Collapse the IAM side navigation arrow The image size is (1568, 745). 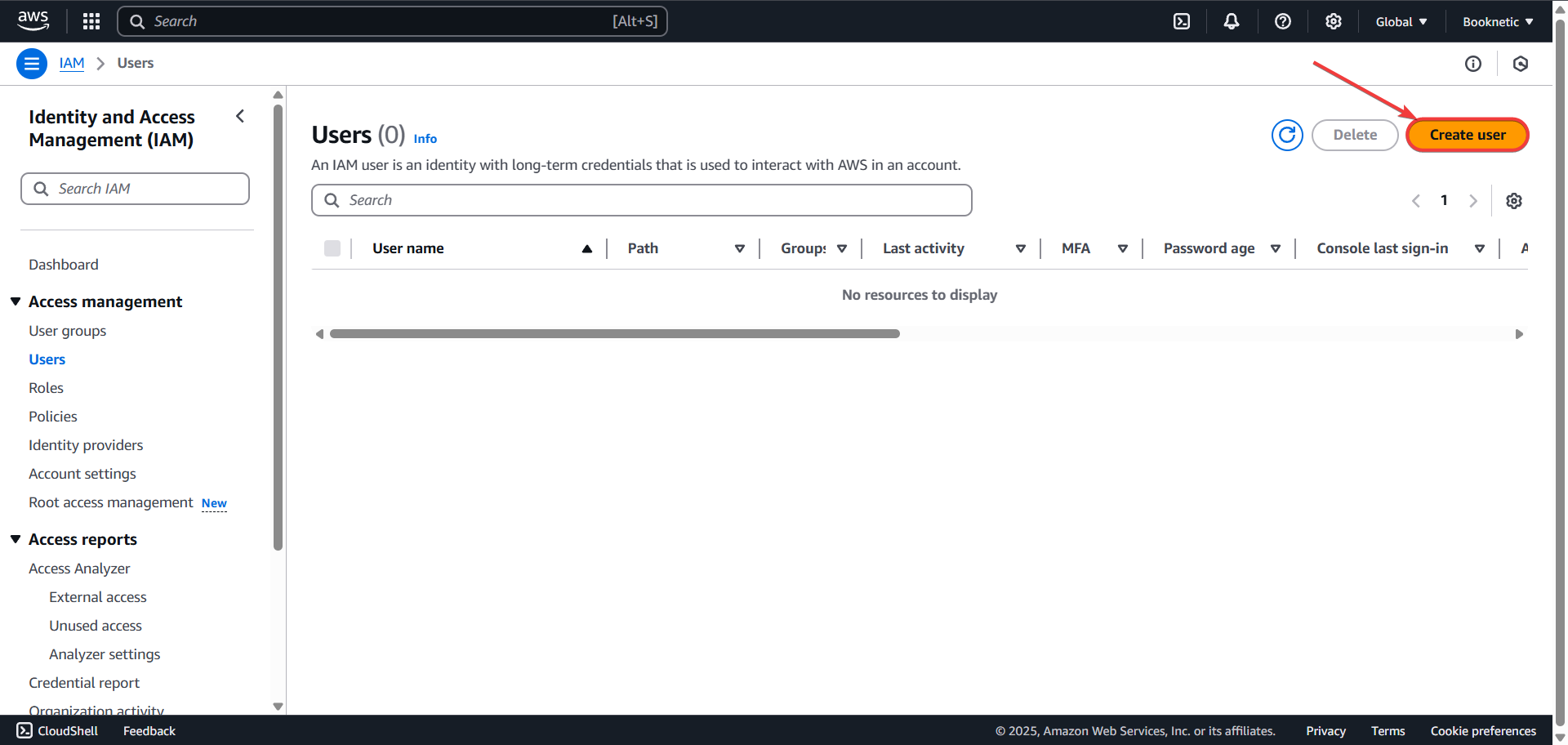click(240, 116)
